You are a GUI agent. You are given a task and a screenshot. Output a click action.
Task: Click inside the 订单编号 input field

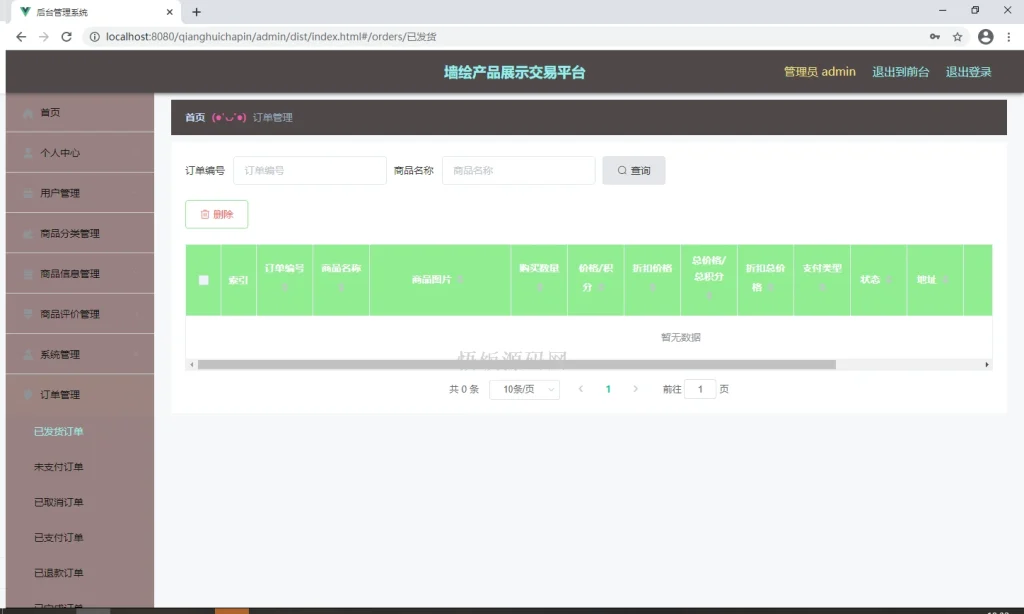click(x=309, y=170)
